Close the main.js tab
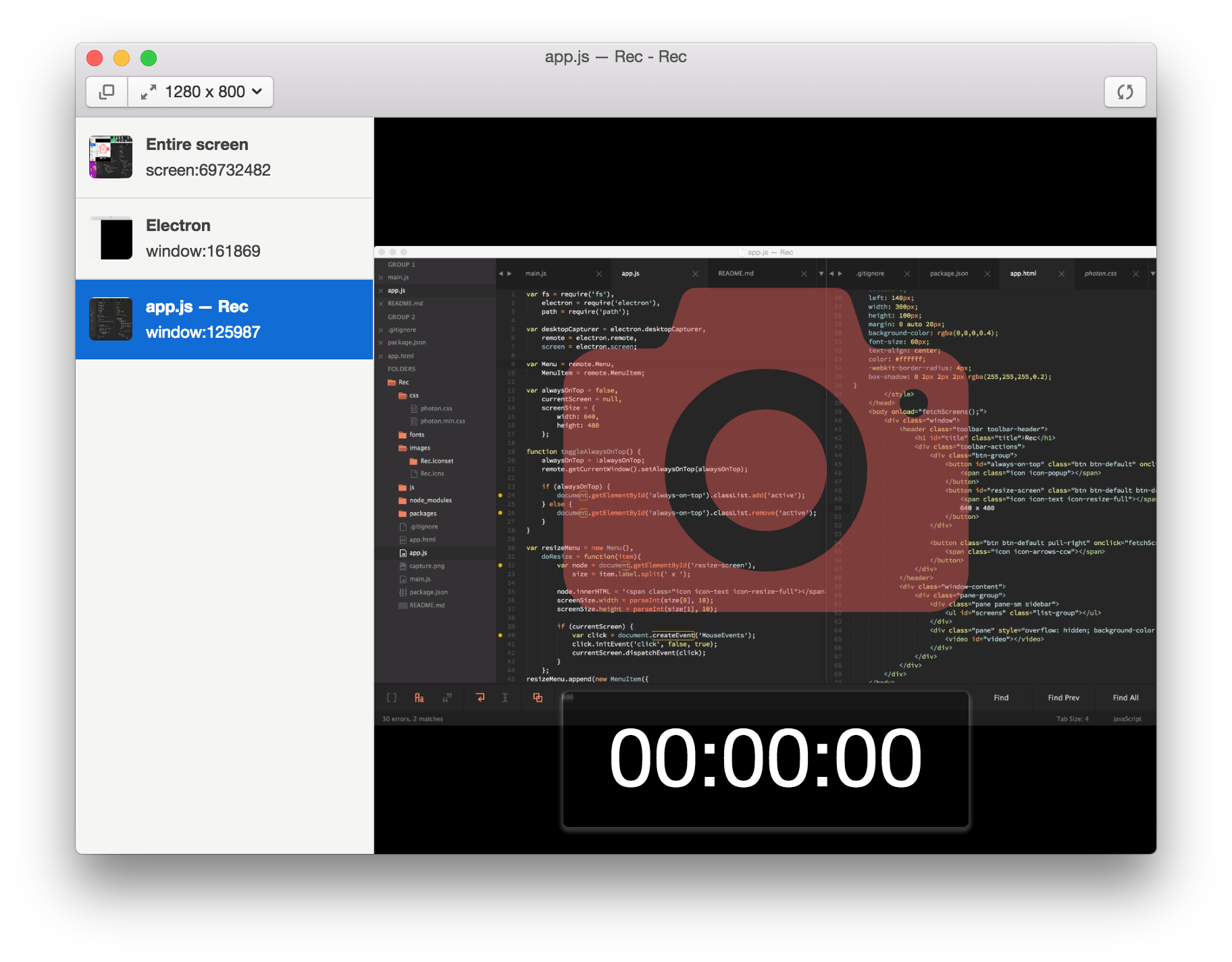 pos(599,274)
